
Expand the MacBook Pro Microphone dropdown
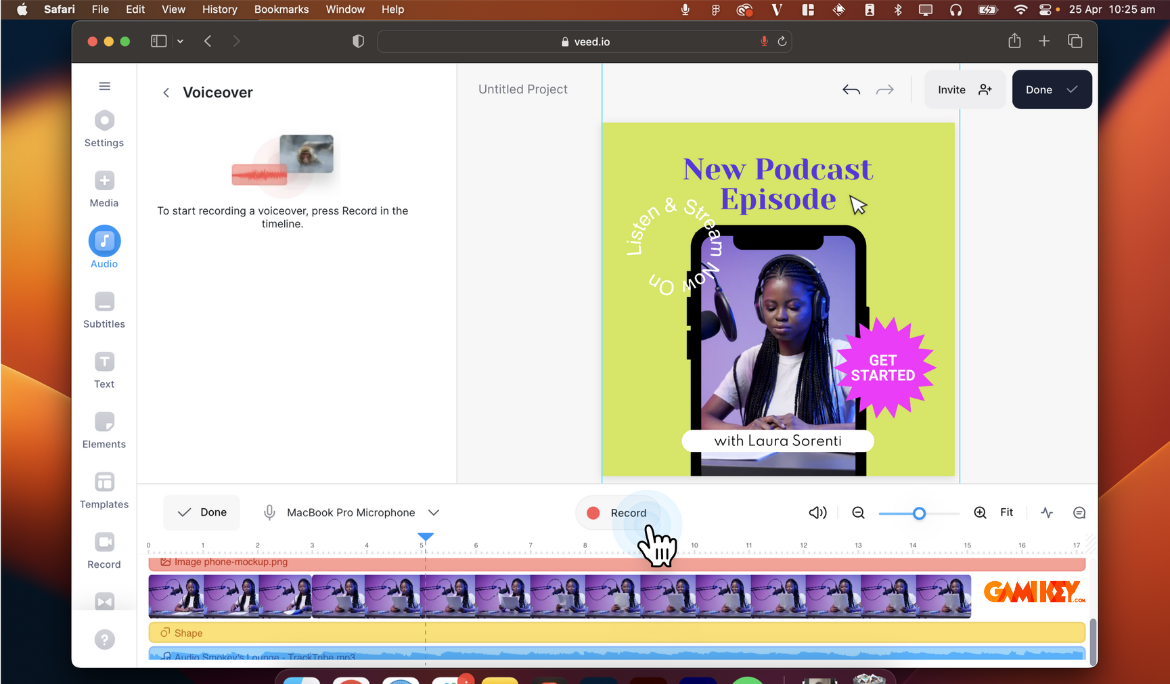click(434, 512)
